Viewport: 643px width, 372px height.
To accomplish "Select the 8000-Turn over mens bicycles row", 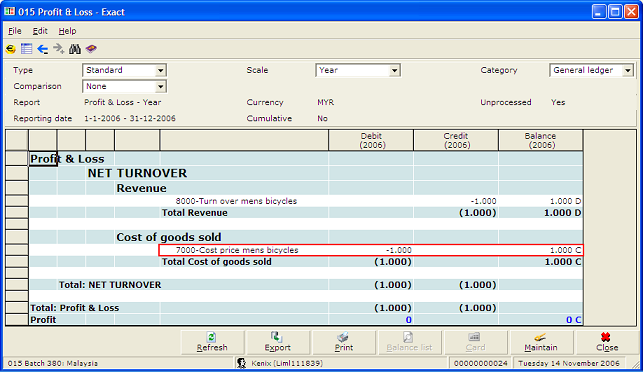I will [x=306, y=201].
